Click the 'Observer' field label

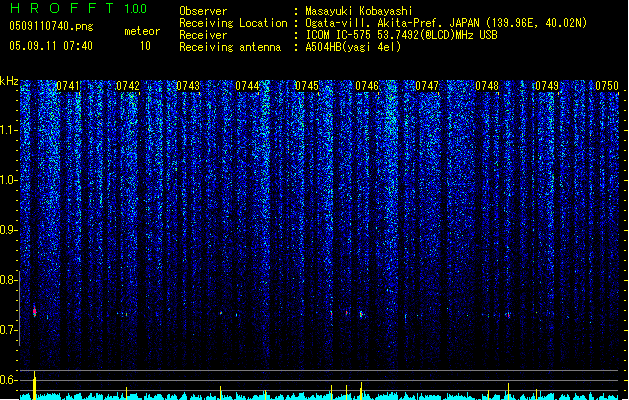(203, 11)
